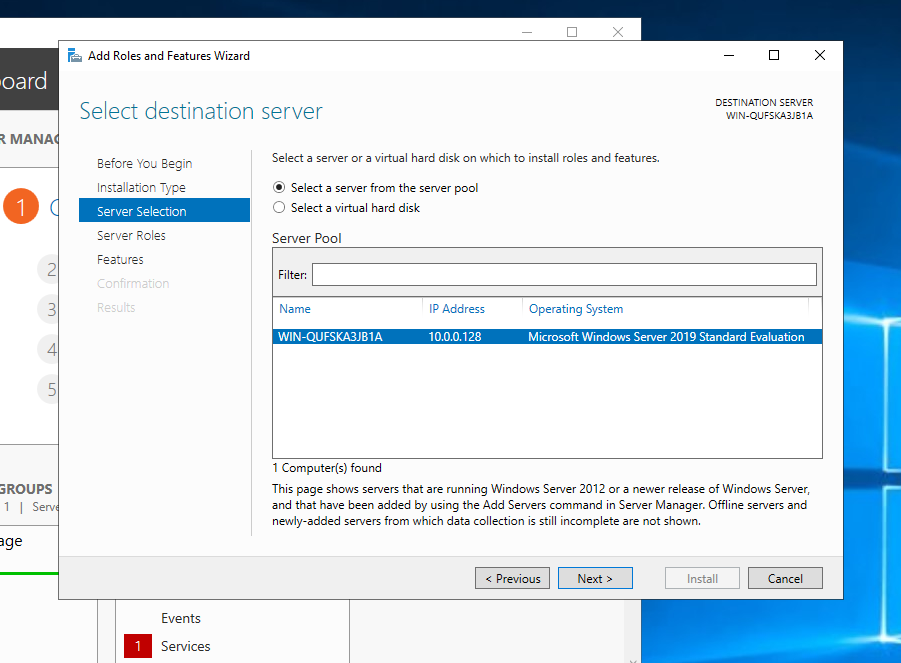901x663 pixels.
Task: Continue with the Next button
Action: [595, 579]
